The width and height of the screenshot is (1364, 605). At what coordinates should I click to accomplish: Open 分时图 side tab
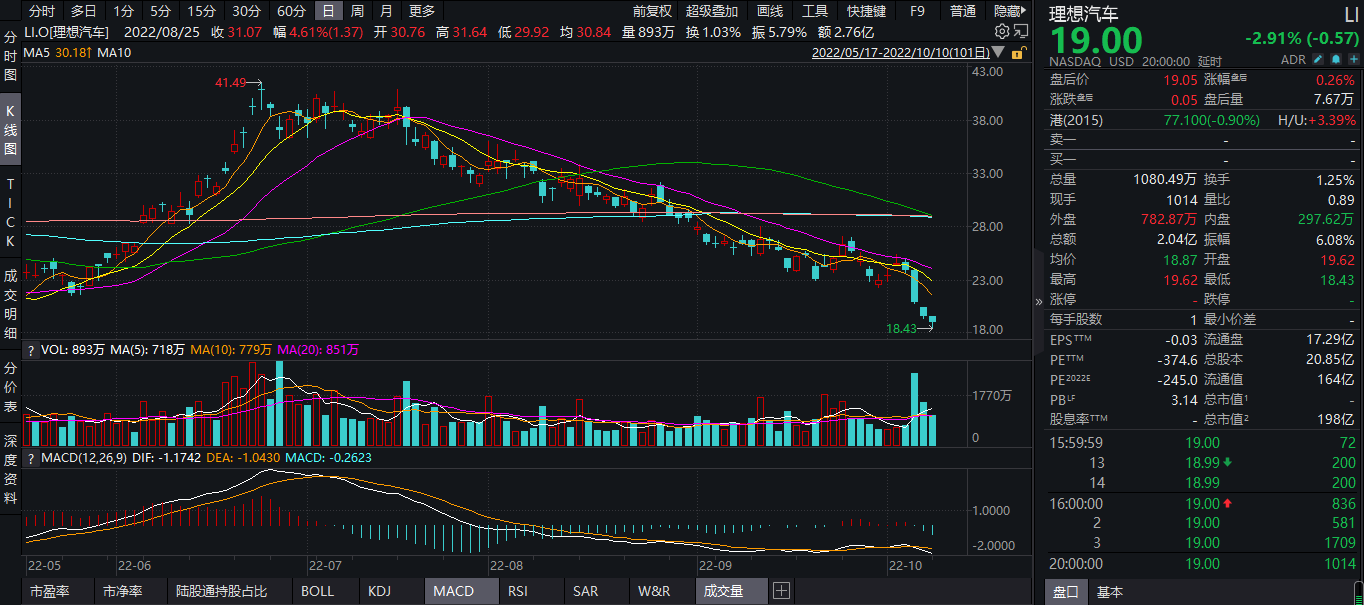pyautogui.click(x=10, y=56)
